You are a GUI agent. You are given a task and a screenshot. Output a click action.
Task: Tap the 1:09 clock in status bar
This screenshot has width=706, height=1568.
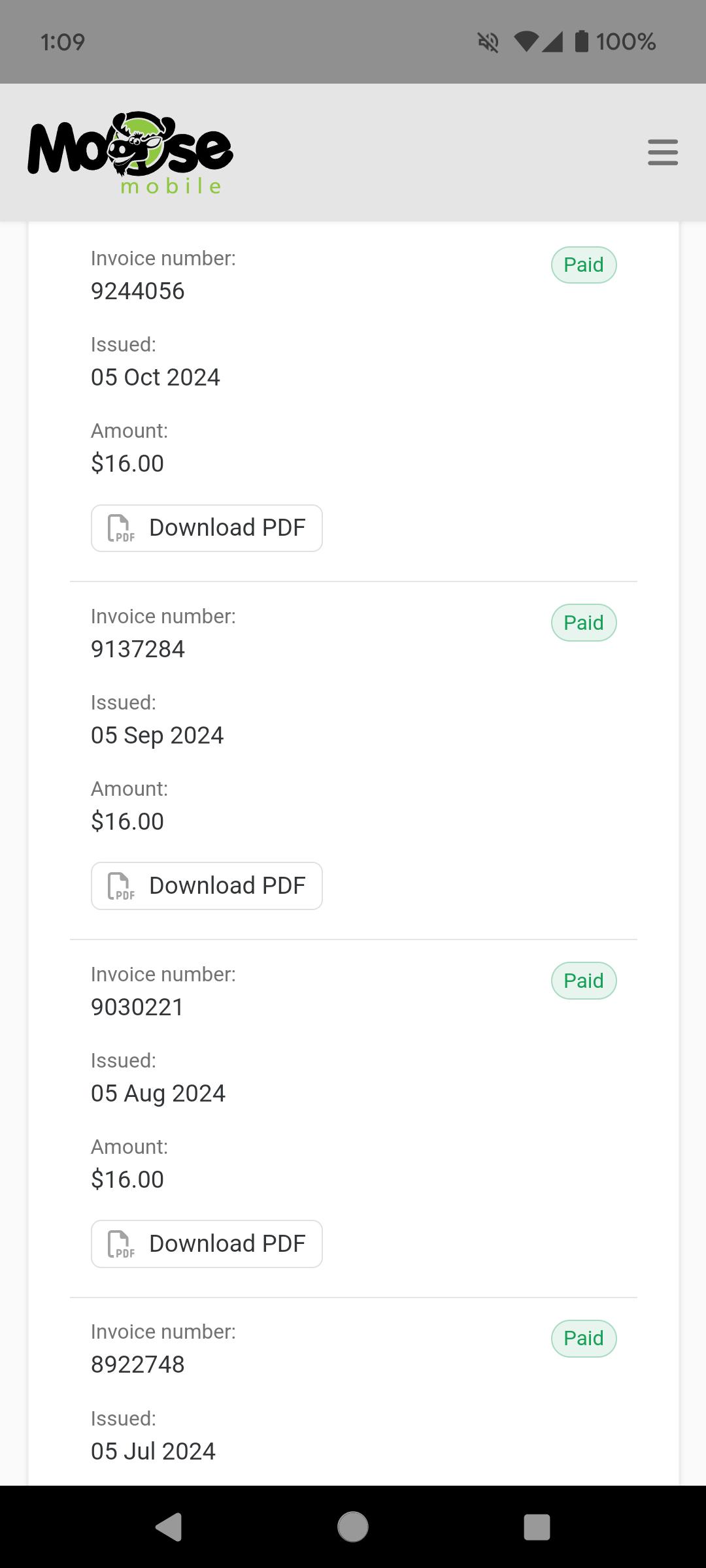(x=63, y=42)
